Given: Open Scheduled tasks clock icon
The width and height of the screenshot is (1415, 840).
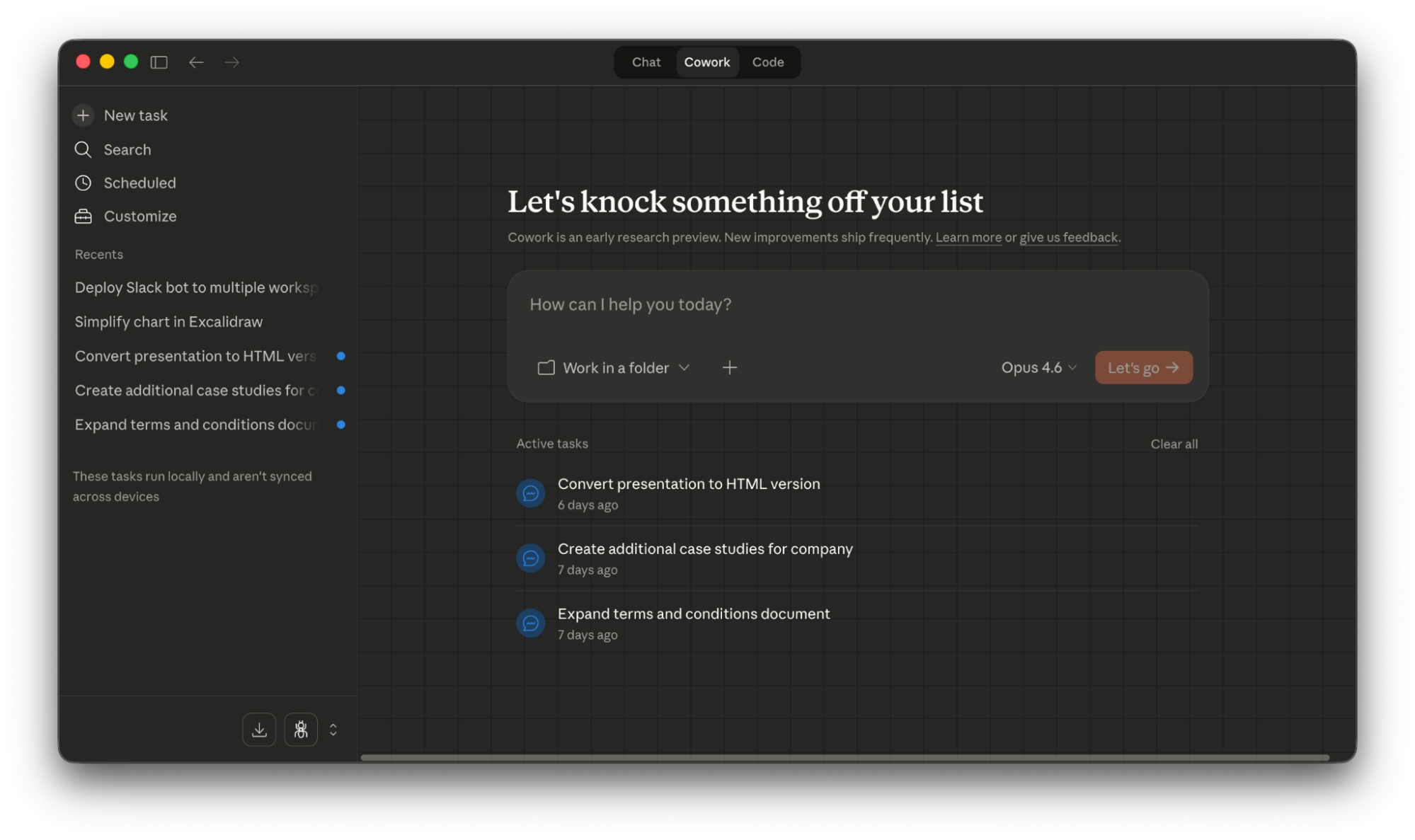Looking at the screenshot, I should click(x=84, y=183).
